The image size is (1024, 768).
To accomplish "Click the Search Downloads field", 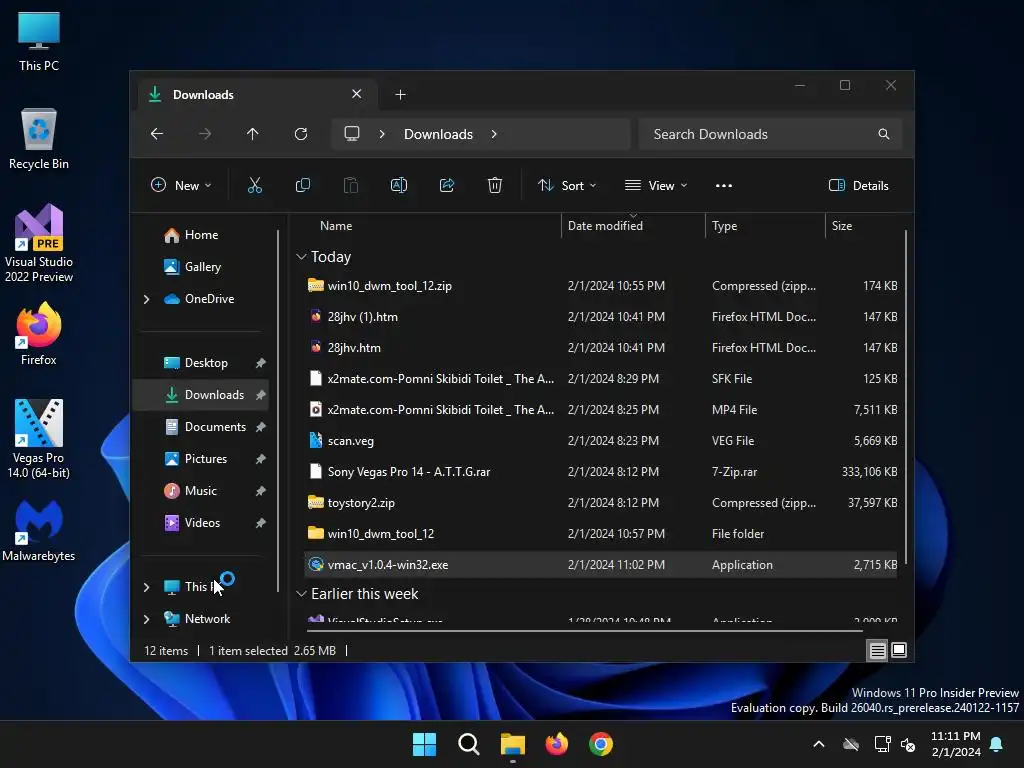I will [771, 134].
